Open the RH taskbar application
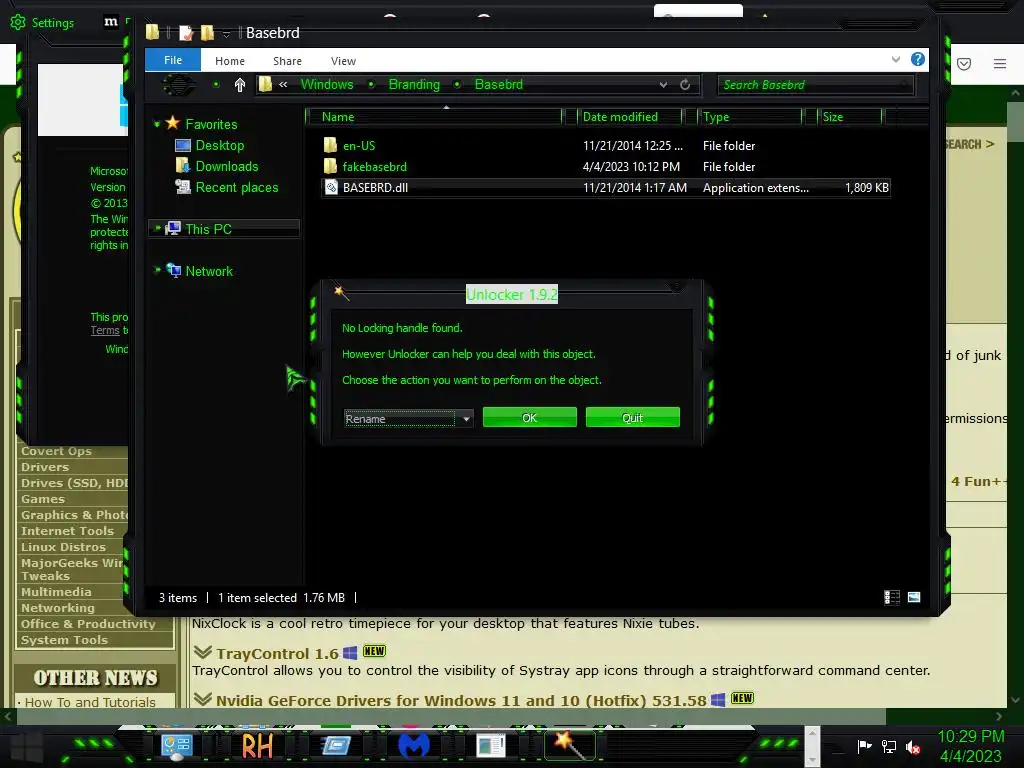The height and width of the screenshot is (768, 1024). tap(257, 746)
